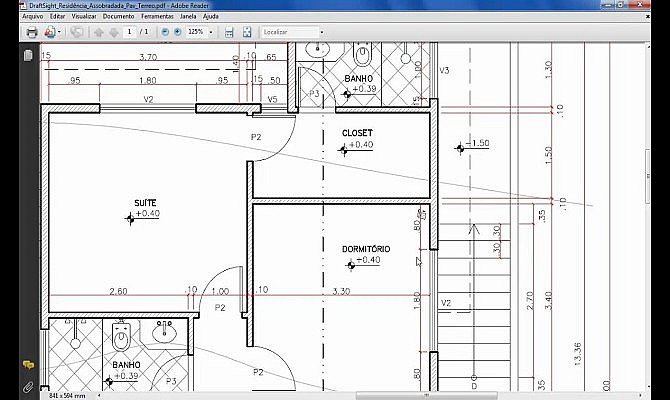Click the page size 841 x 594 mm label

click(67, 396)
